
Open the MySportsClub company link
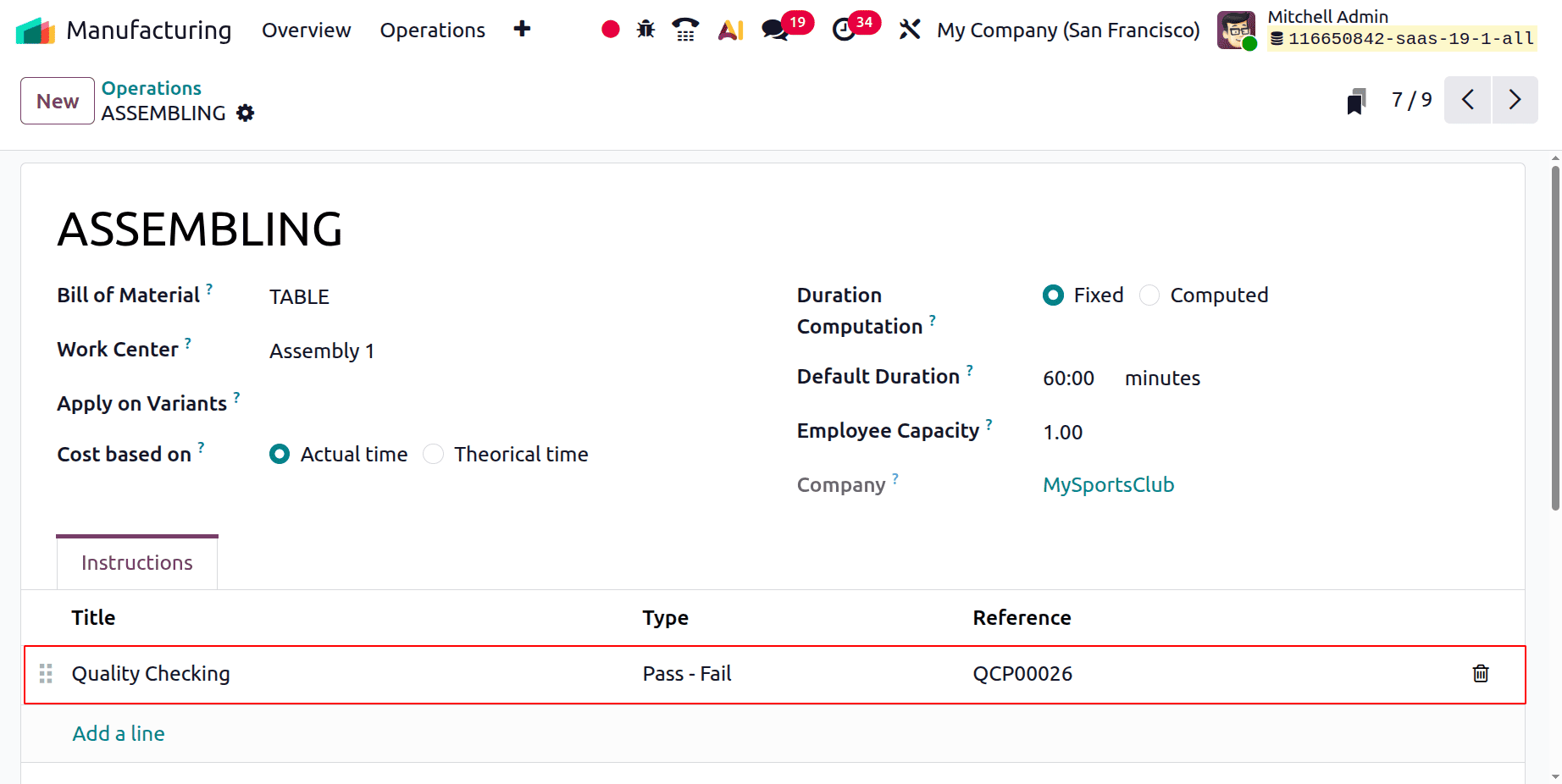click(1108, 484)
